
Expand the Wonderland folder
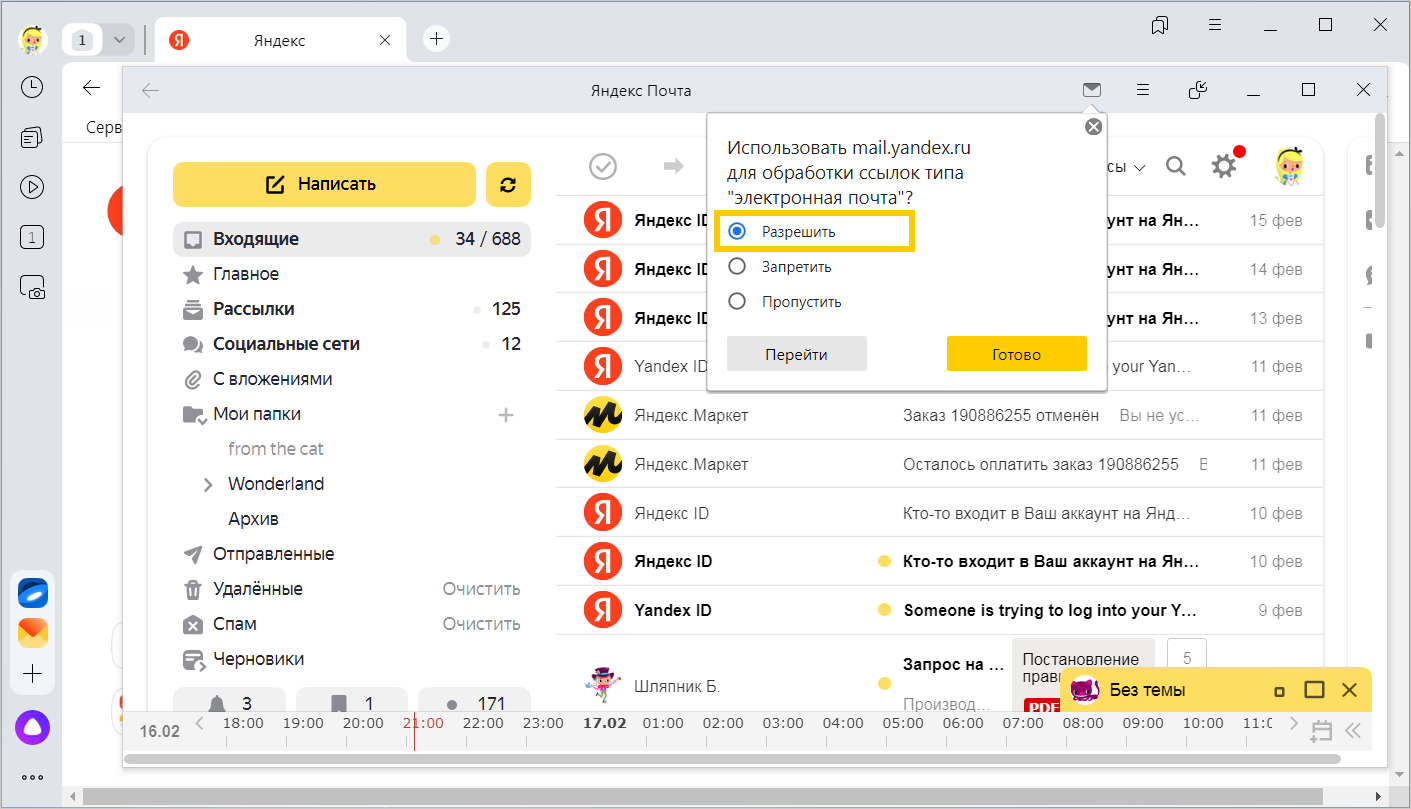[x=208, y=484]
